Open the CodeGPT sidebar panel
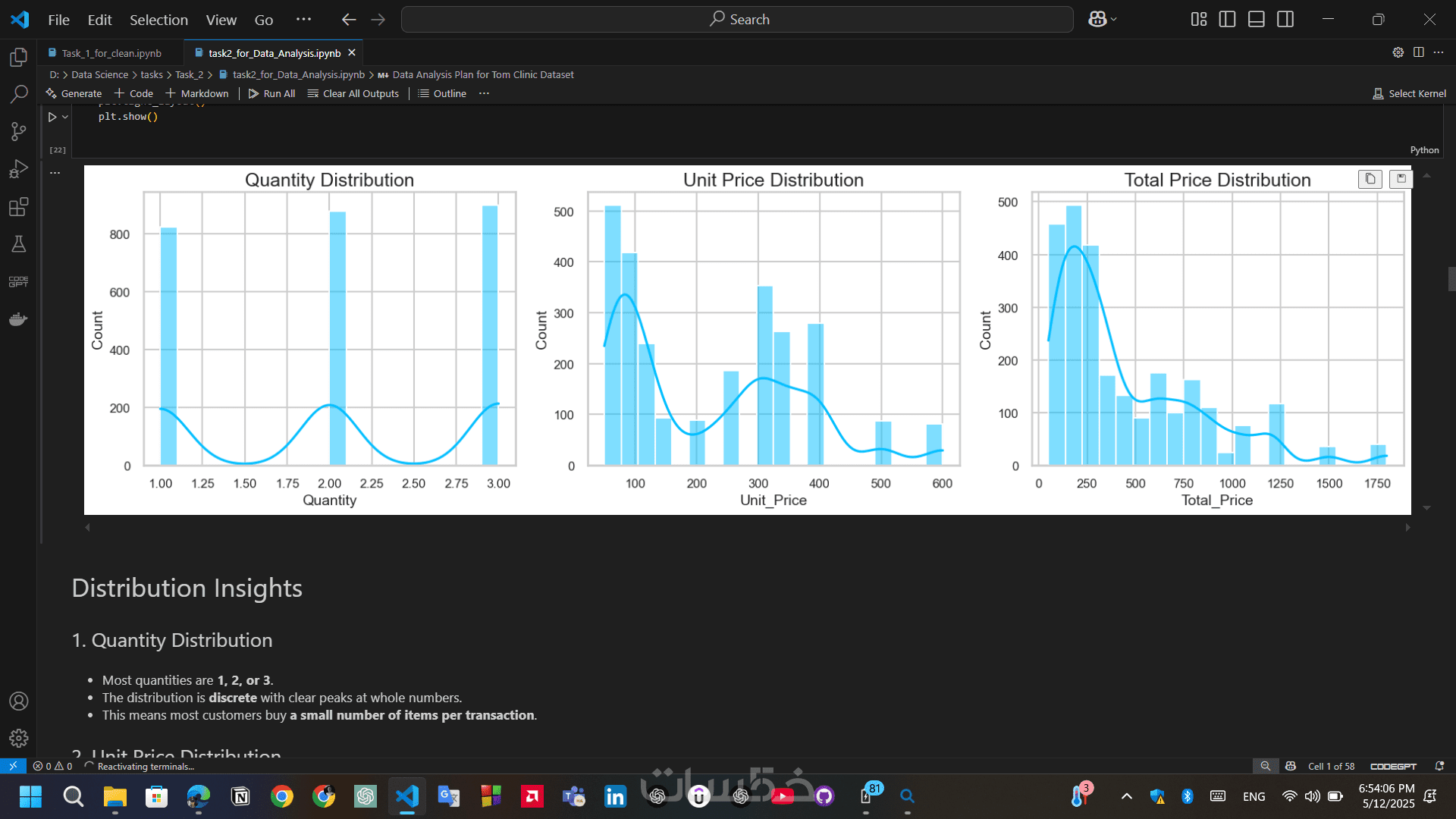This screenshot has width=1456, height=819. point(18,281)
